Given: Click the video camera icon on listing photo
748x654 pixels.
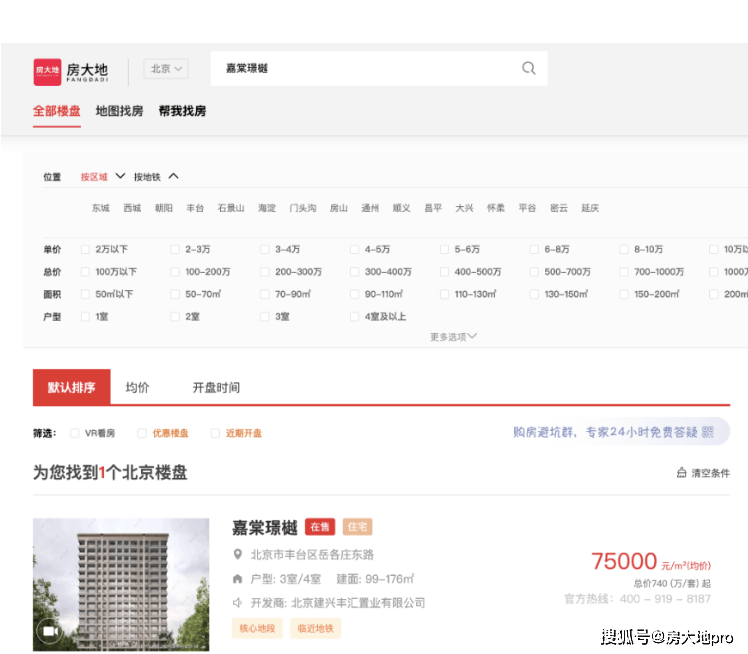Looking at the screenshot, I should click(x=48, y=630).
